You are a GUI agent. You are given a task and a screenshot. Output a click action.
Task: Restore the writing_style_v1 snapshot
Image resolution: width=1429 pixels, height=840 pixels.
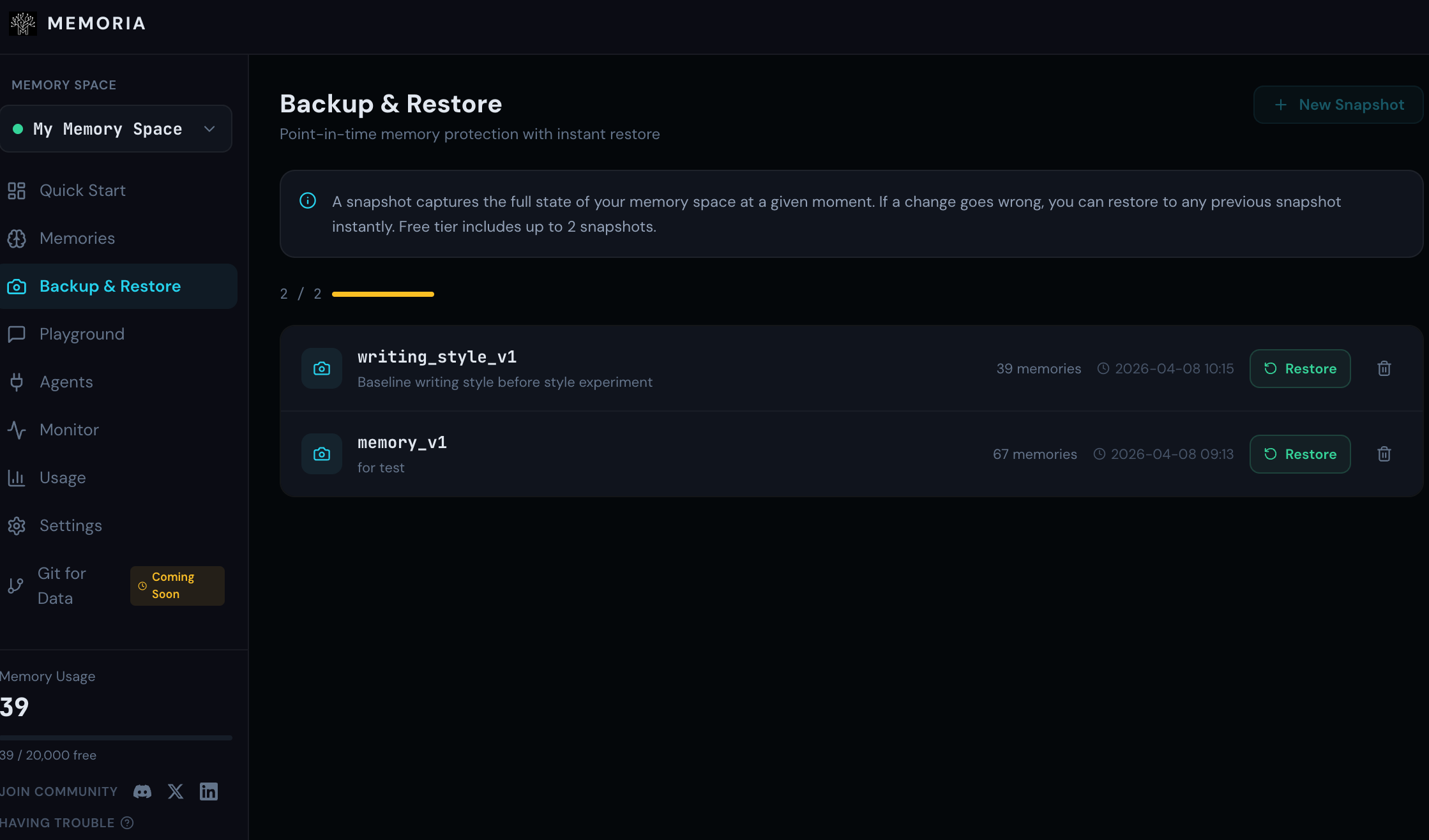pyautogui.click(x=1300, y=368)
